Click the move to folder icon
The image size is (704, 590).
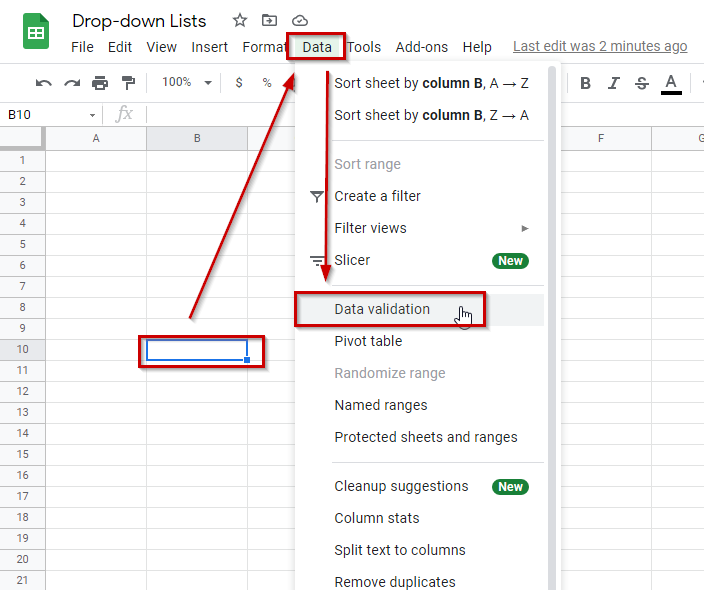coord(269,20)
